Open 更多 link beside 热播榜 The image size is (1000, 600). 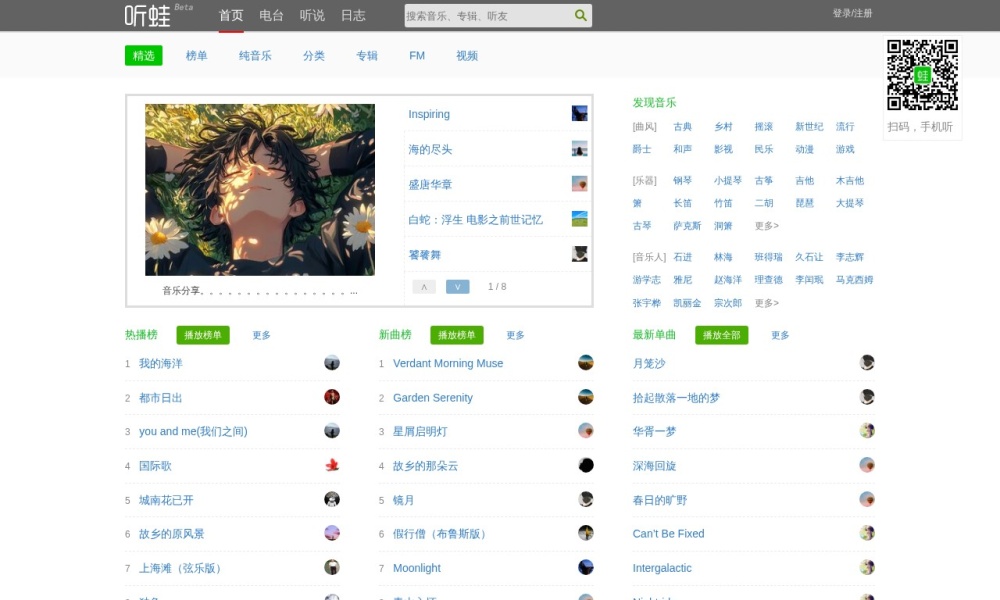[x=261, y=335]
